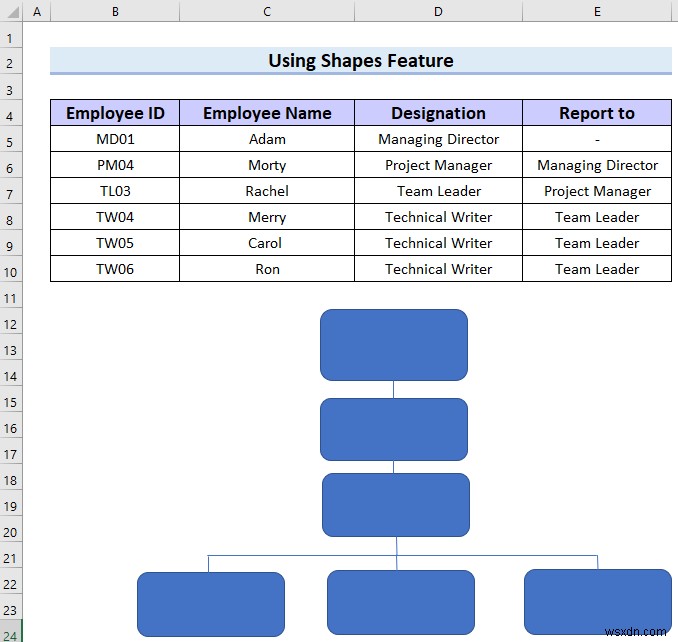Image resolution: width=678 pixels, height=642 pixels.
Task: Select the MD01 cell
Action: [115, 139]
